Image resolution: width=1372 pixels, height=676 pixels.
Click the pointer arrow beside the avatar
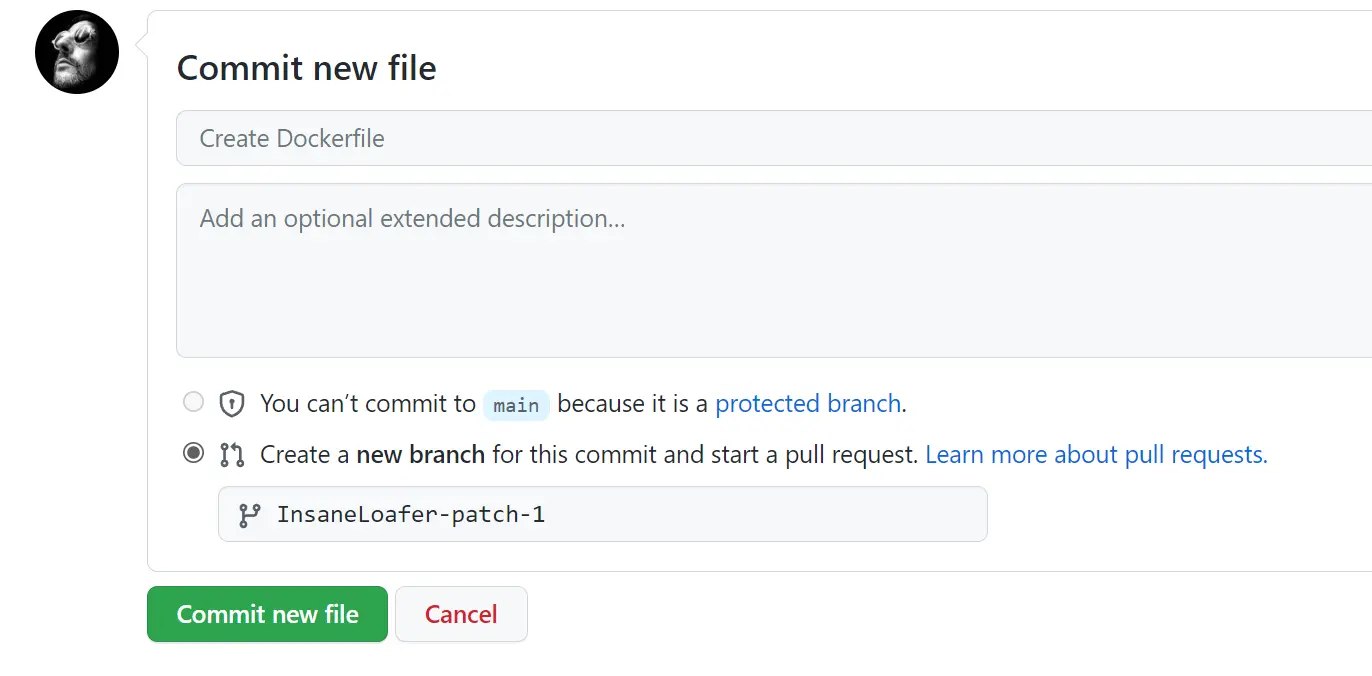pos(141,45)
